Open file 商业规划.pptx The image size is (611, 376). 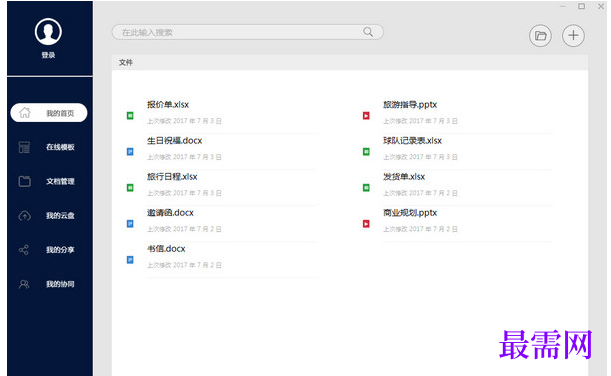pyautogui.click(x=410, y=212)
